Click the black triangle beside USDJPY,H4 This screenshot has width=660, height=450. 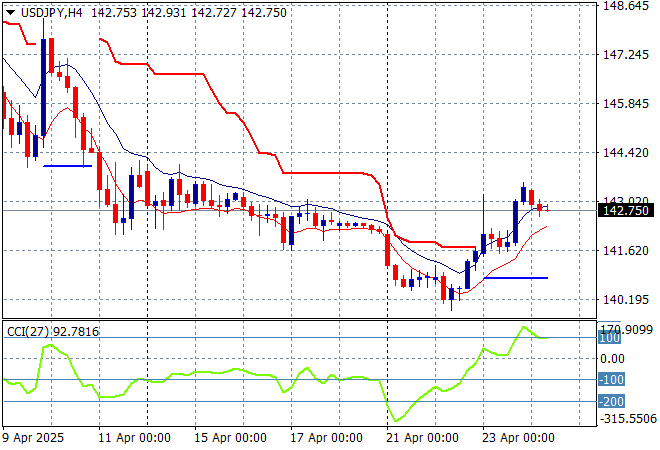click(10, 13)
